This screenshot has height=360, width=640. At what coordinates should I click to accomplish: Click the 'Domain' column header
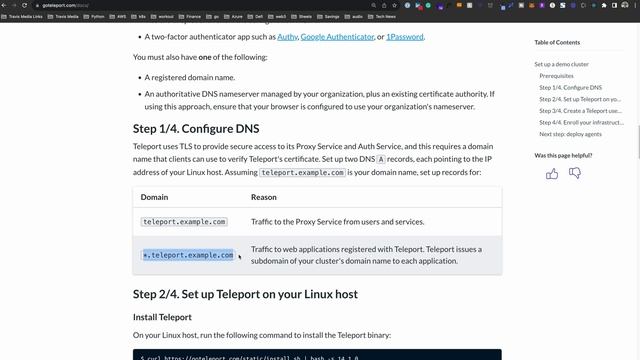click(154, 197)
